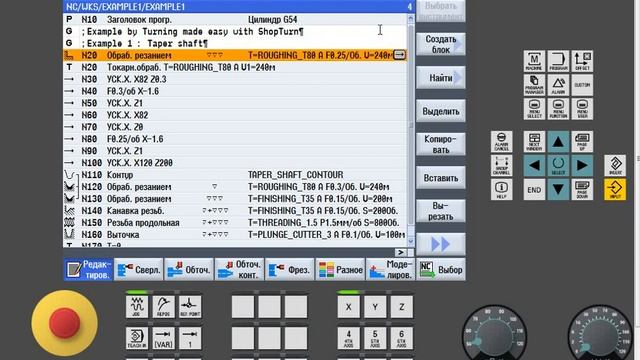Hit the red emergency stop button

(64, 322)
